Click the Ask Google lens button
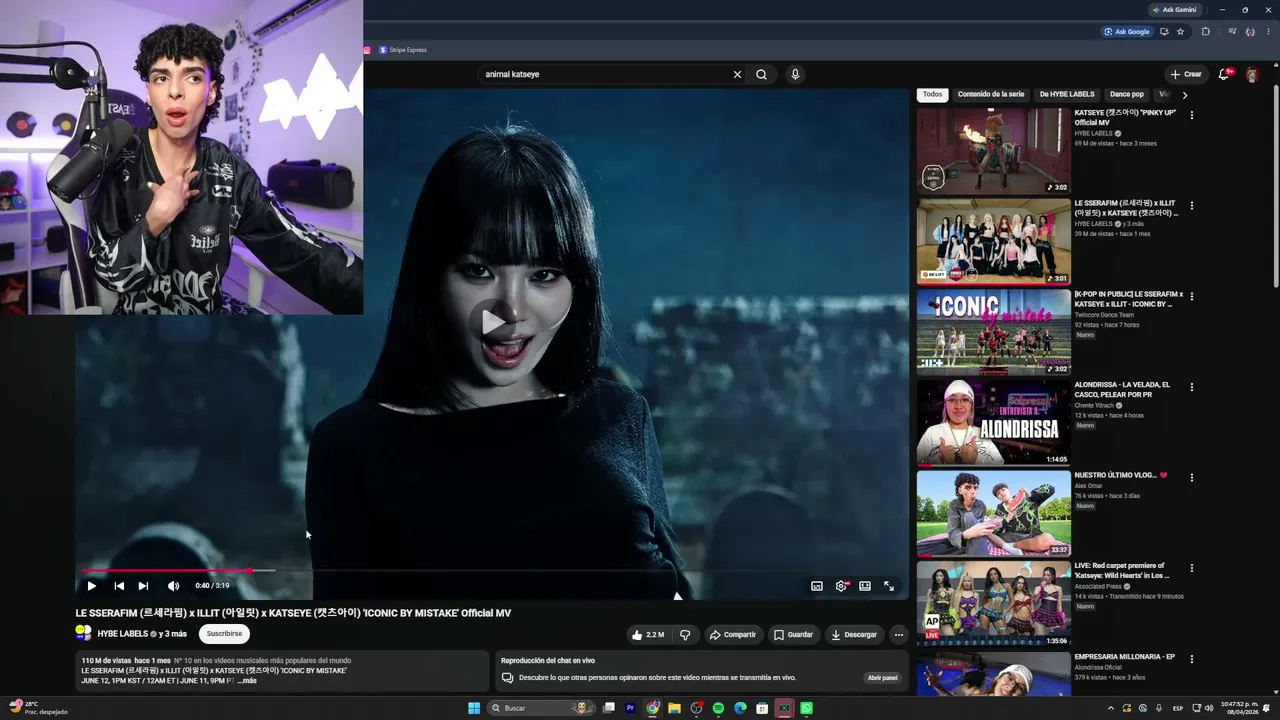The height and width of the screenshot is (720, 1280). coord(1126,31)
